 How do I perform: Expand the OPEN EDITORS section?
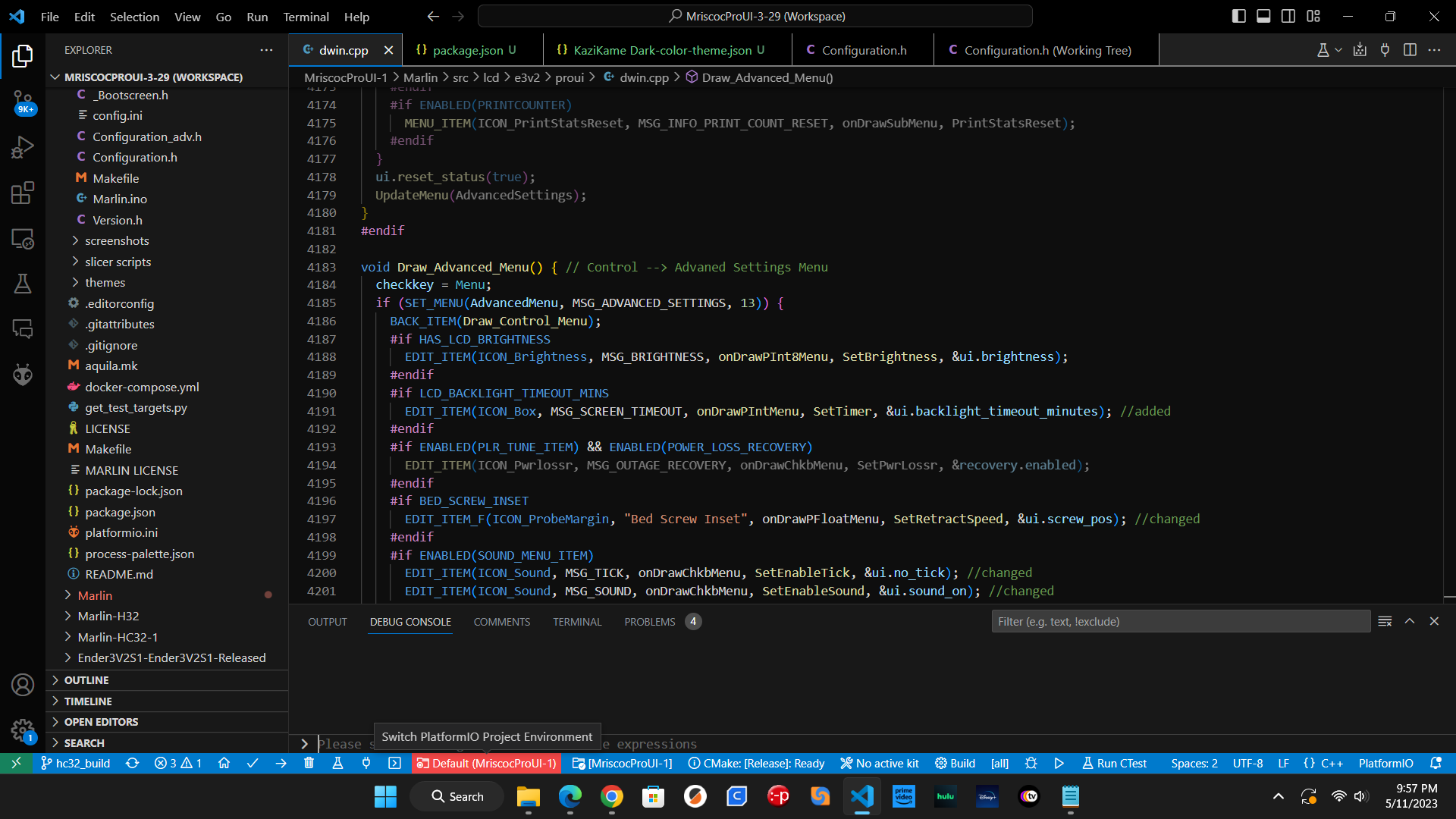[167, 722]
